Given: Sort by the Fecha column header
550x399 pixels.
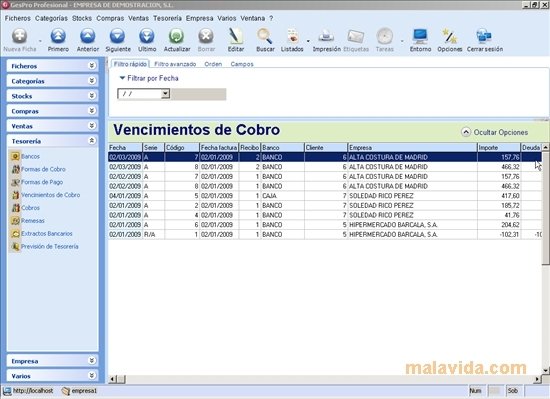Looking at the screenshot, I should coord(125,148).
